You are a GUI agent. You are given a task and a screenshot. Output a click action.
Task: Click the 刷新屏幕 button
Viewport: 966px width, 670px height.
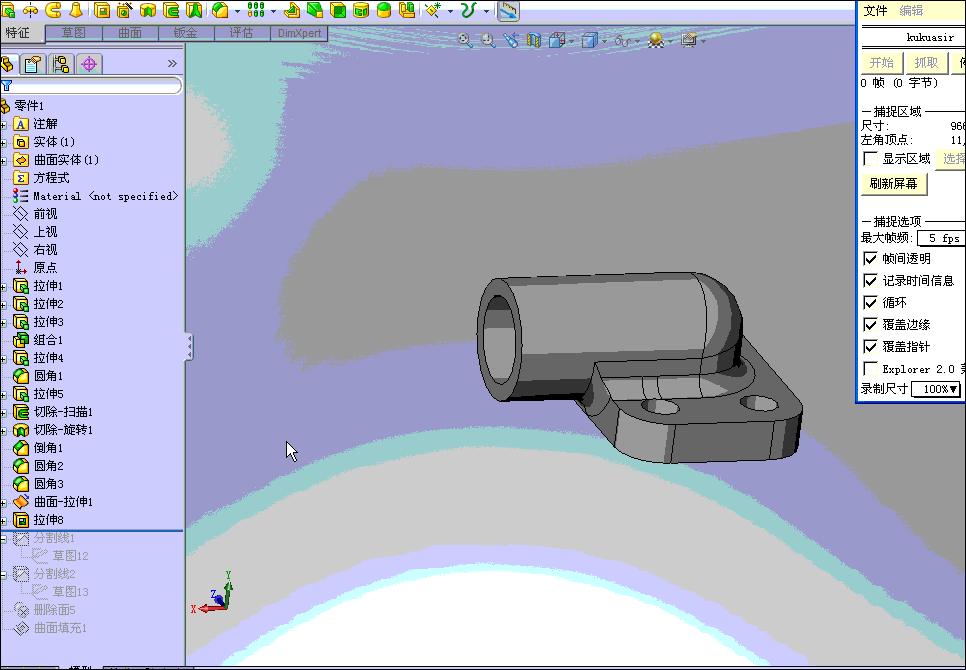(x=894, y=184)
